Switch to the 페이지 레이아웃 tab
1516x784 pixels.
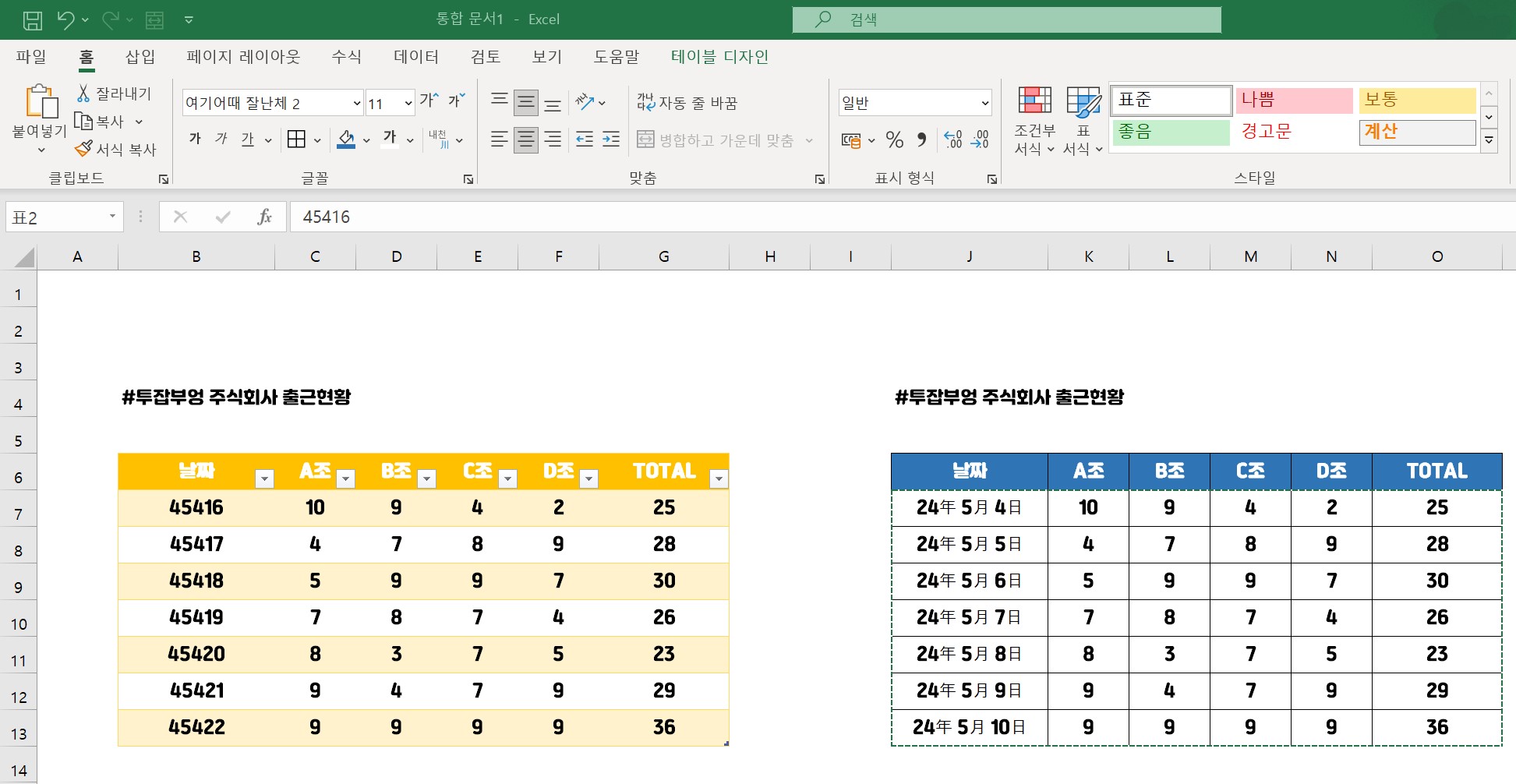(243, 56)
